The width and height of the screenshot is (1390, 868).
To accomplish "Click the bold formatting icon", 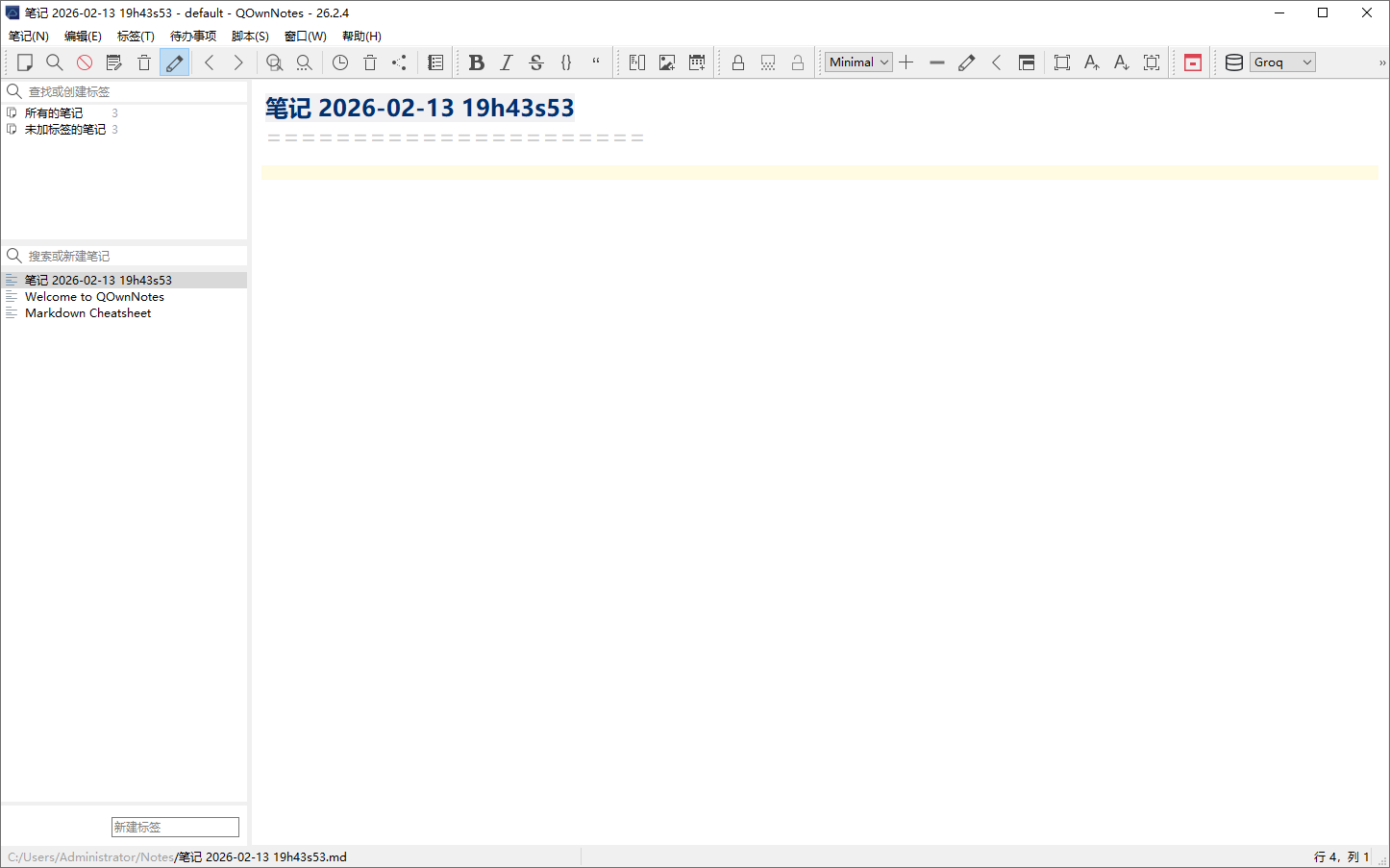I will (476, 62).
